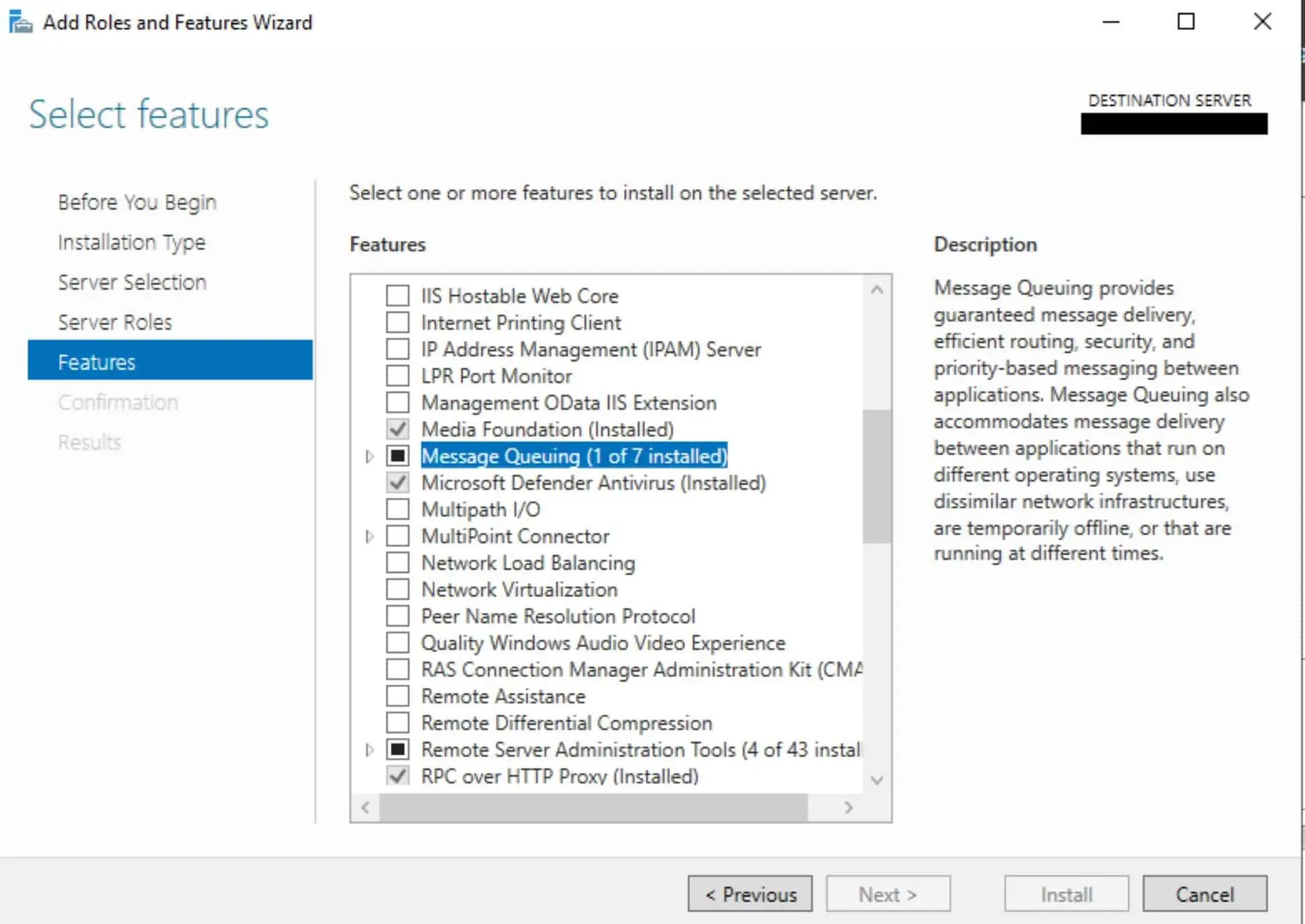The image size is (1305, 924).
Task: Check the IIS Hostable Web Core checkbox
Action: tap(398, 296)
